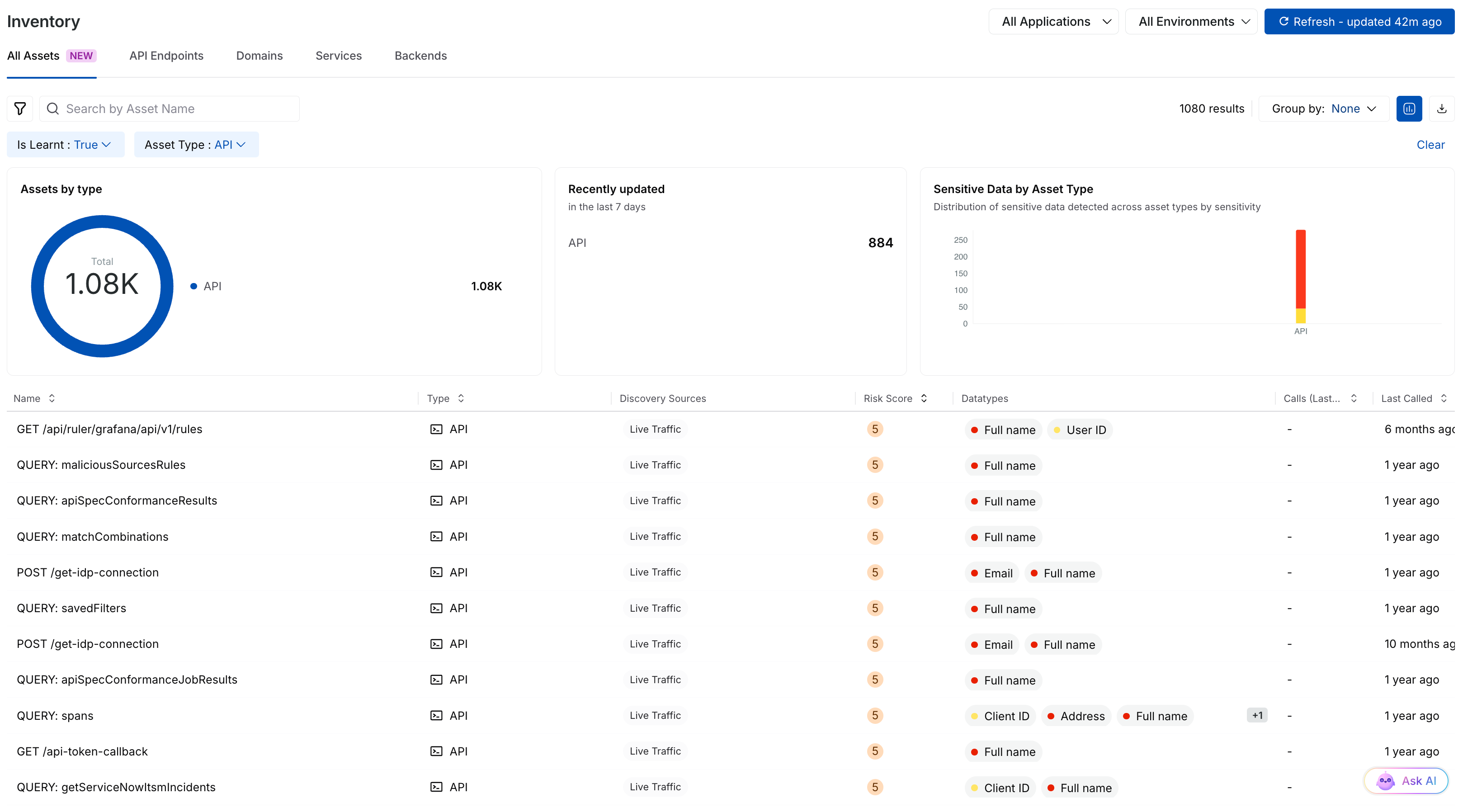1463x812 pixels.
Task: Open the filter funnel icon
Action: [x=20, y=109]
